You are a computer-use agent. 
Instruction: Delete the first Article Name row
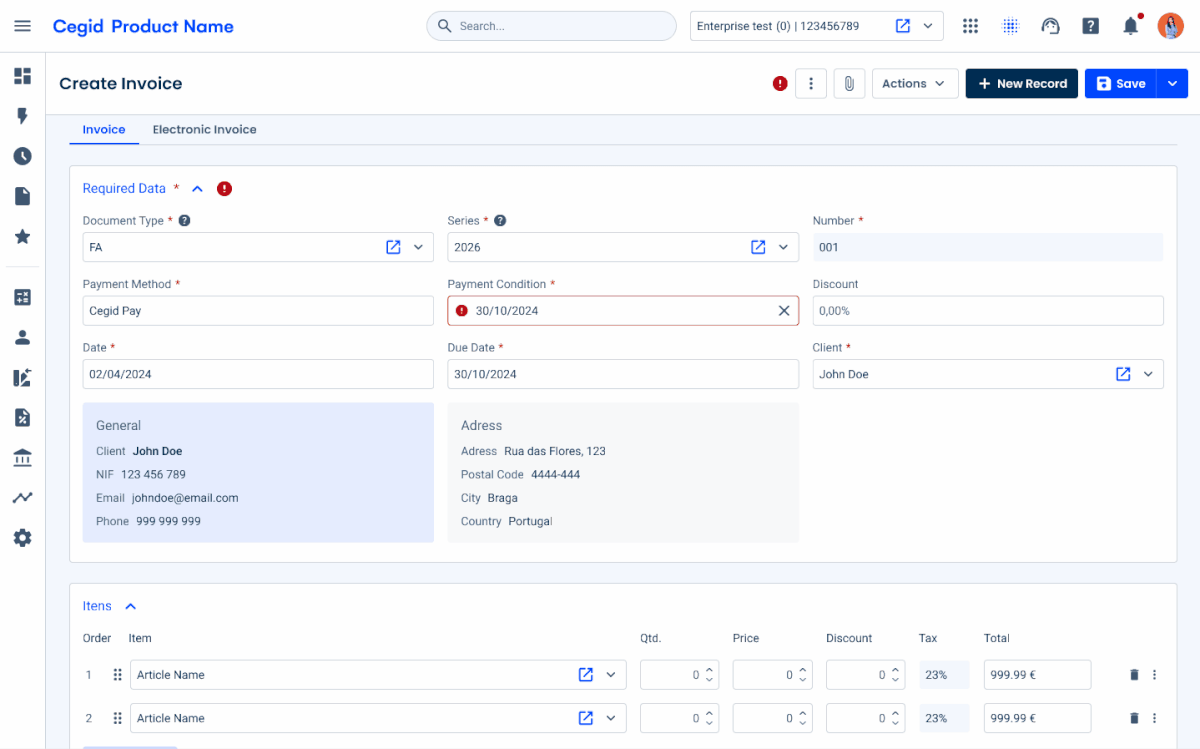(x=1134, y=674)
